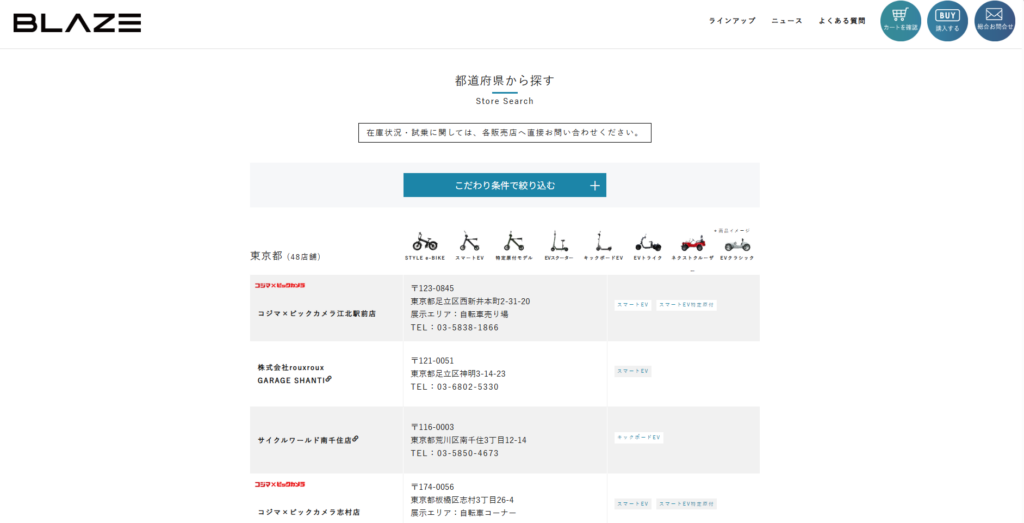The height and width of the screenshot is (523, 1024).
Task: Open コジマ×ビックカメラ江北駅前店 store name
Action: pyautogui.click(x=317, y=313)
